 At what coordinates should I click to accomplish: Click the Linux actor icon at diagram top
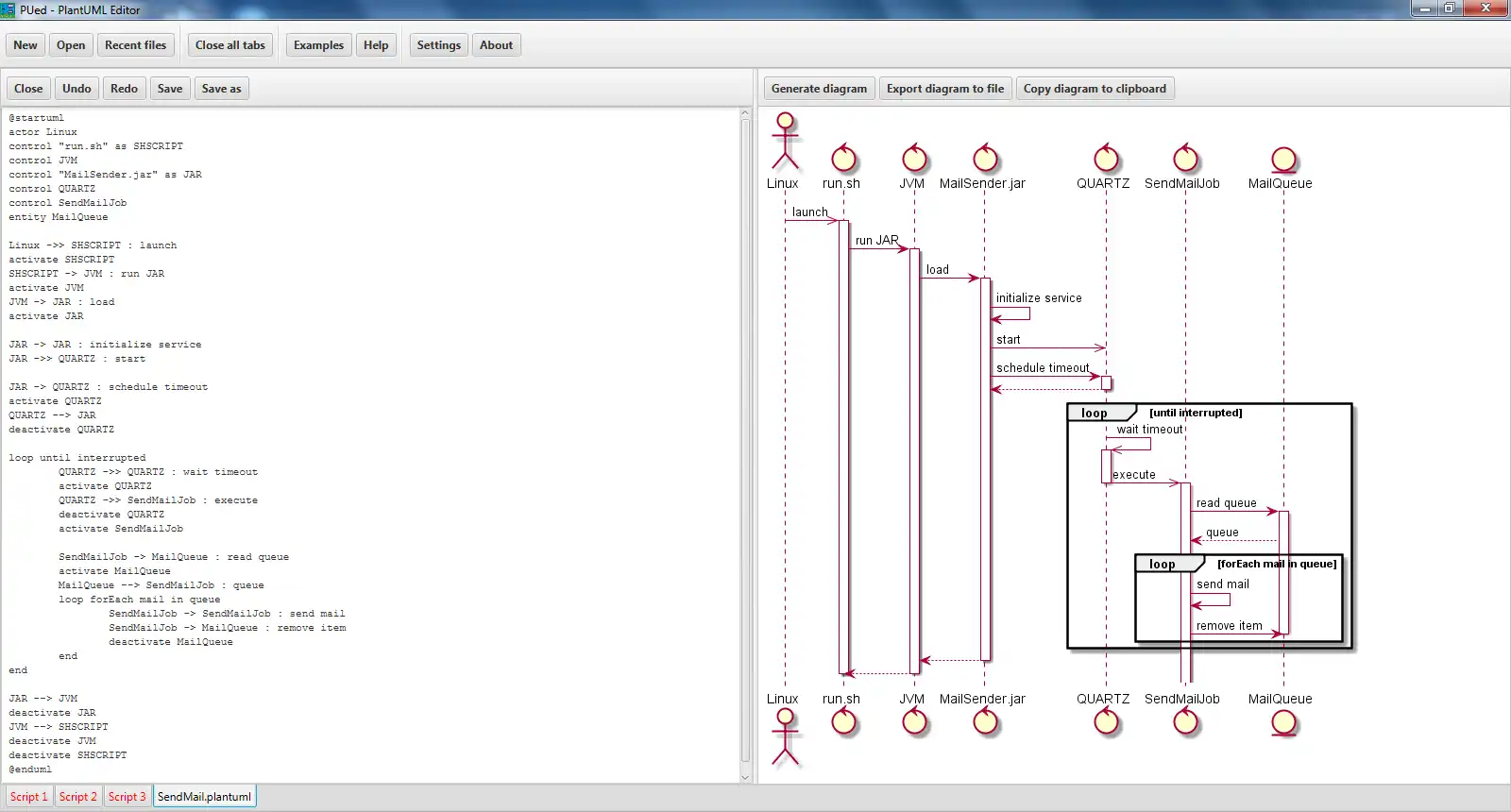(x=785, y=141)
